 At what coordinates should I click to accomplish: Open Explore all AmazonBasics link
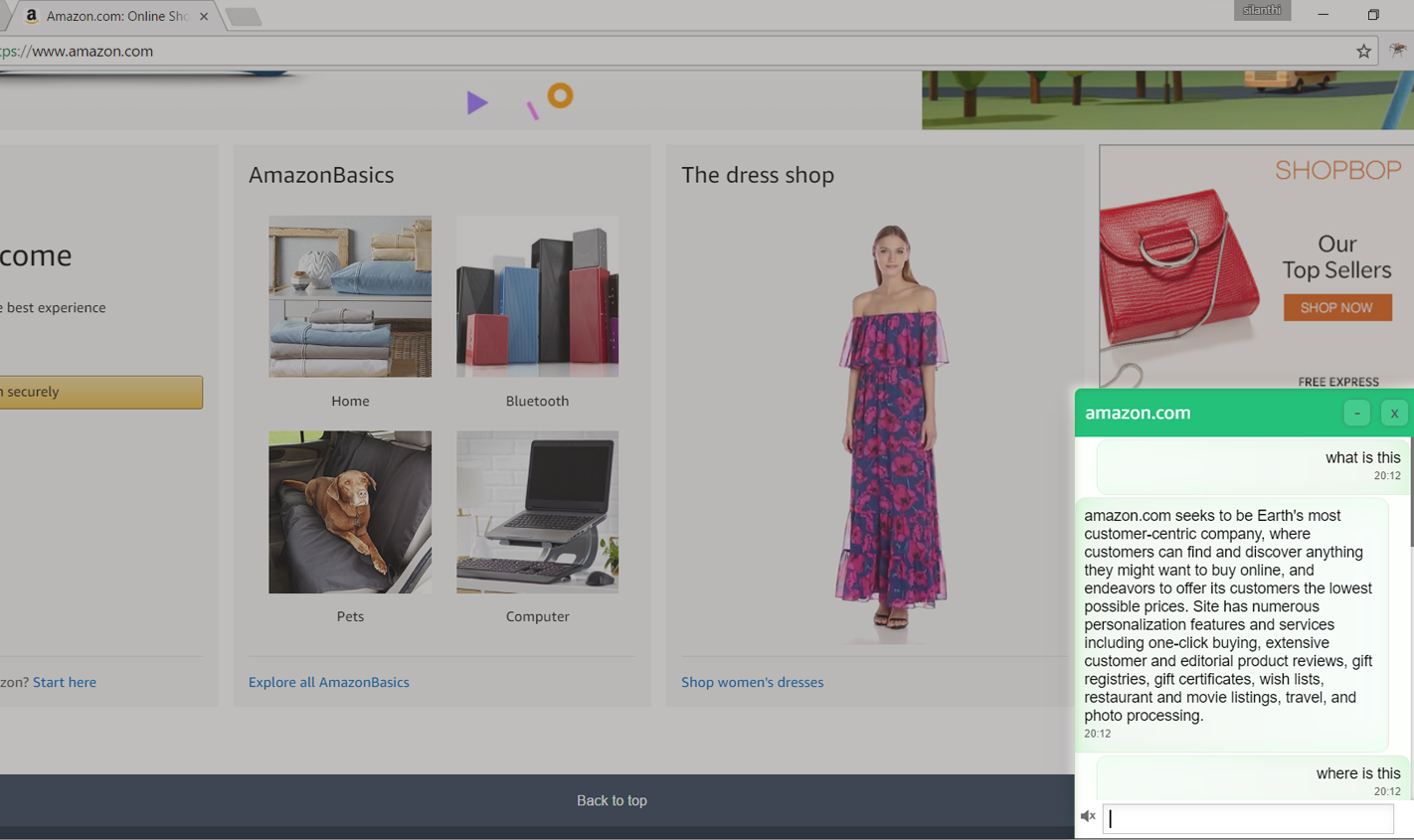click(x=329, y=682)
